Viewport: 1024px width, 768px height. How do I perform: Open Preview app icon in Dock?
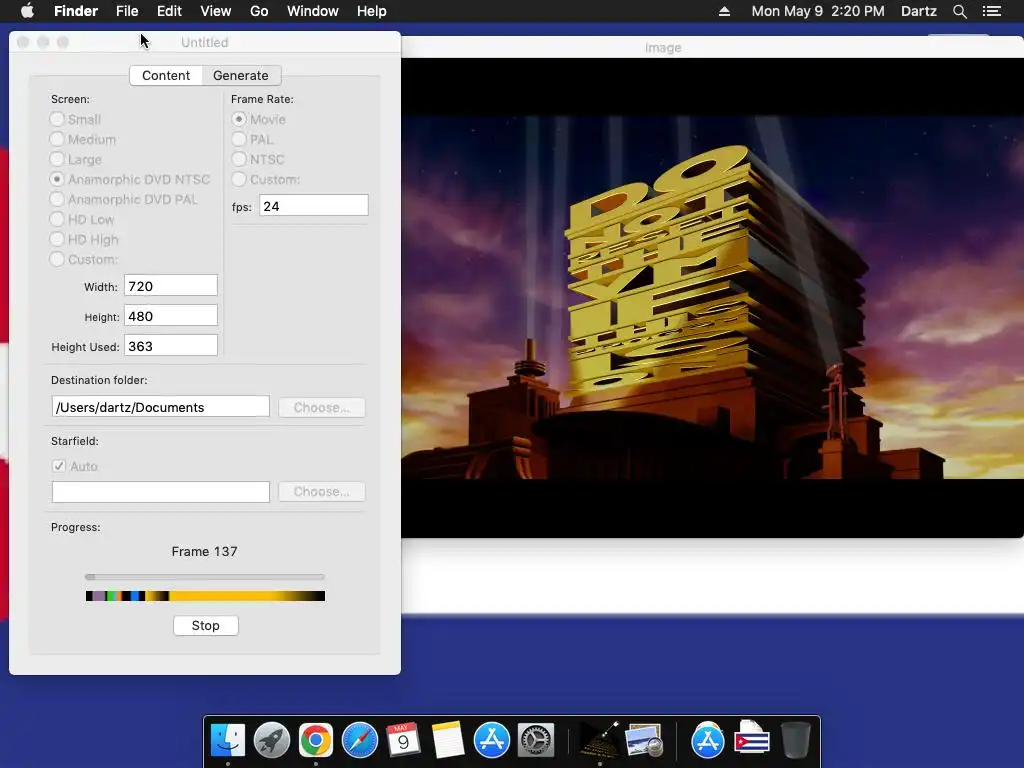click(x=644, y=740)
